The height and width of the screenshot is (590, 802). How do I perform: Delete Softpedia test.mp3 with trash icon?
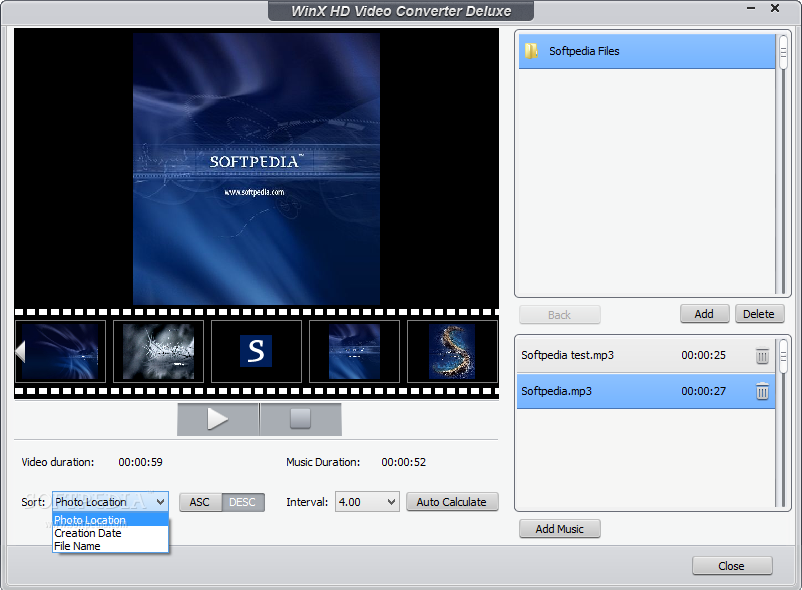click(x=762, y=355)
